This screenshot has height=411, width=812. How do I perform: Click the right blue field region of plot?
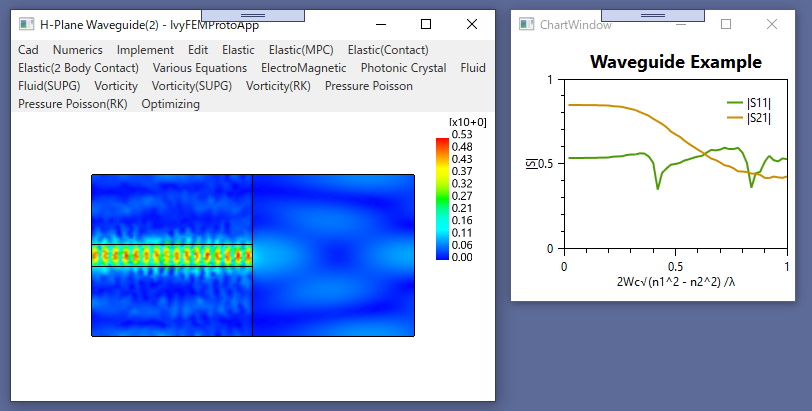pyautogui.click(x=334, y=255)
